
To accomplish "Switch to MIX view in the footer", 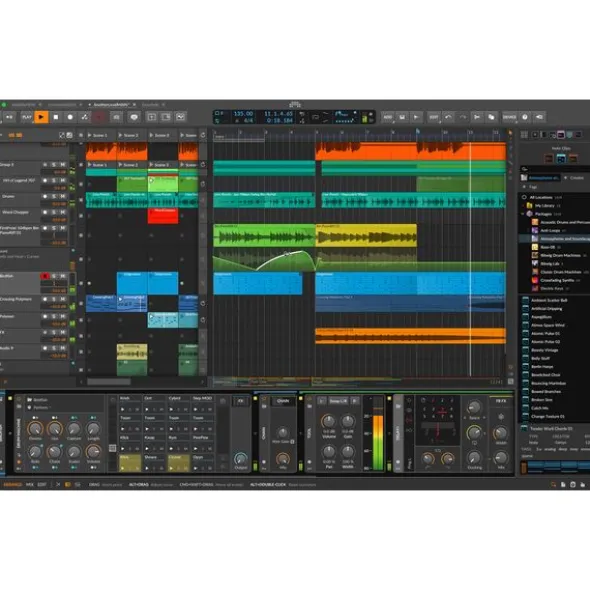I will 30,485.
